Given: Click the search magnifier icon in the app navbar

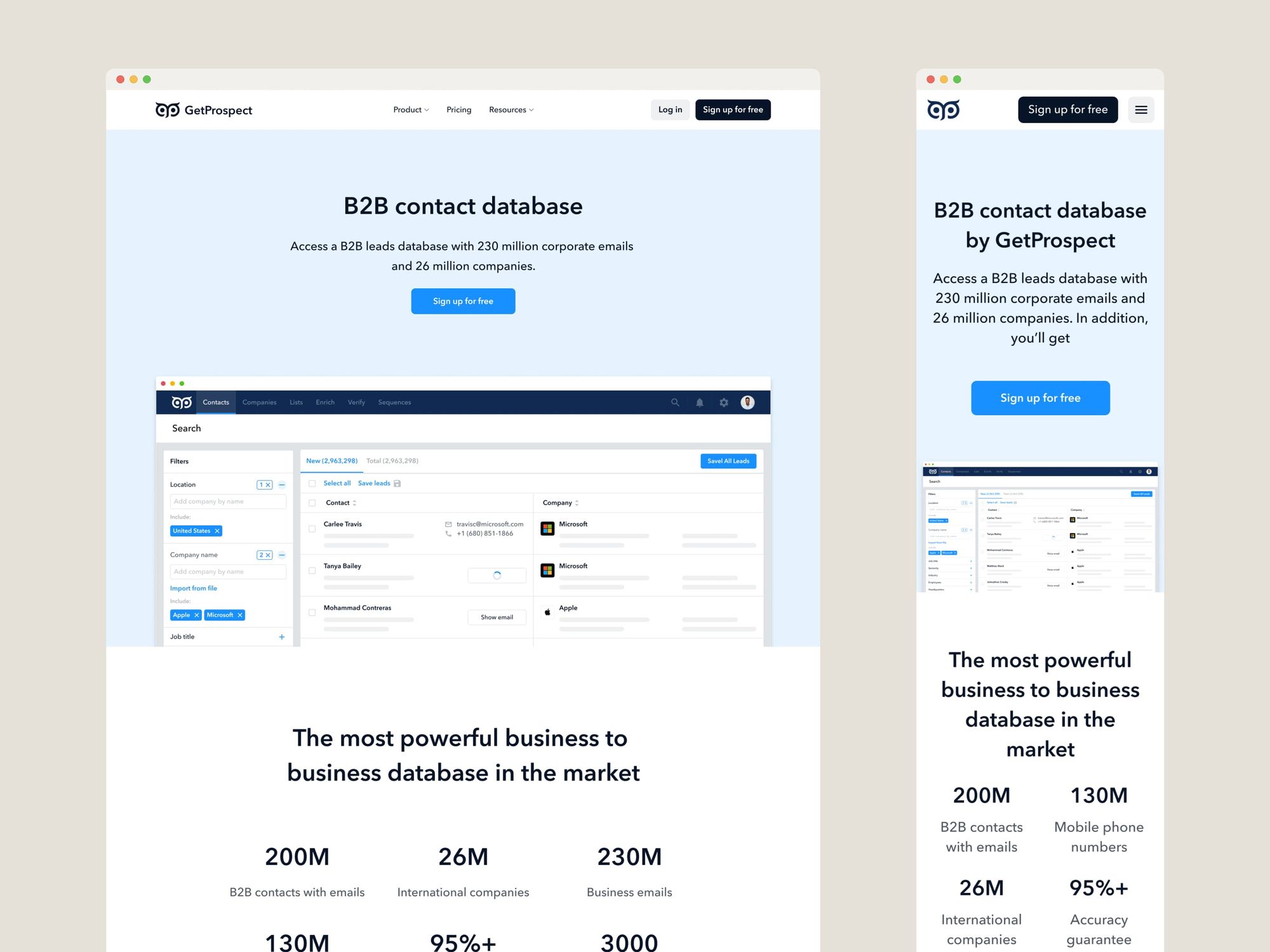Looking at the screenshot, I should 675,402.
